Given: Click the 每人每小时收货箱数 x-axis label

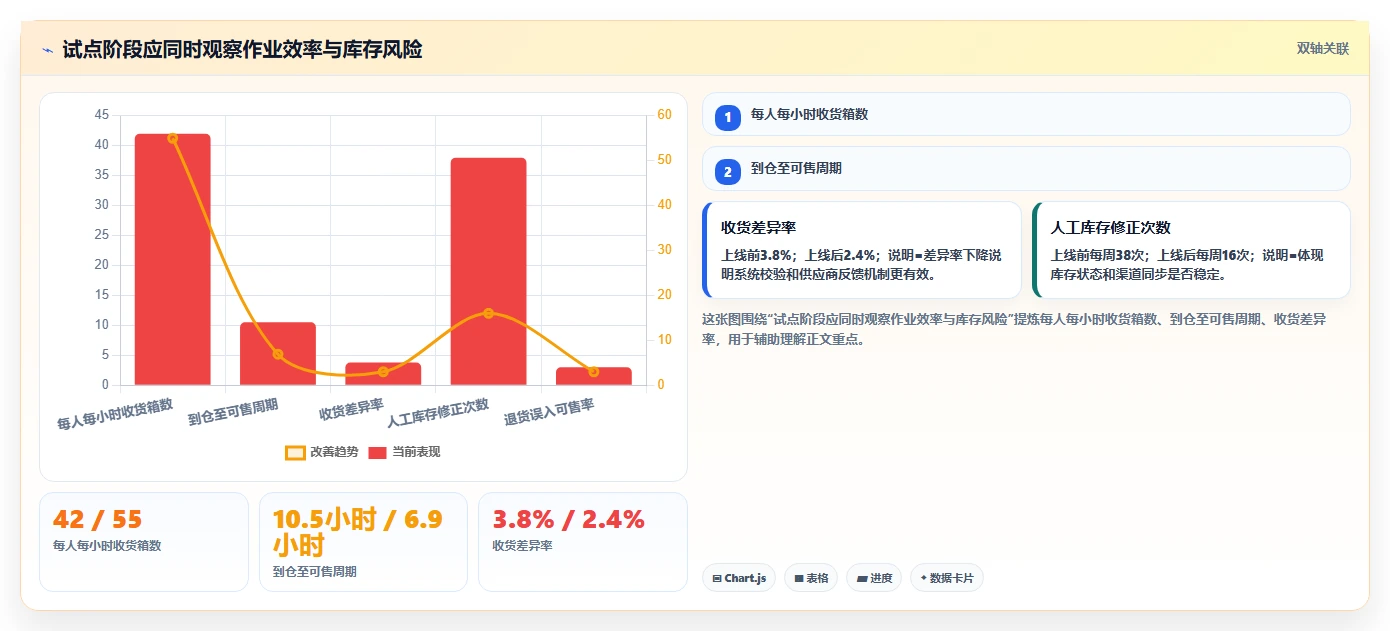Looking at the screenshot, I should (x=115, y=414).
